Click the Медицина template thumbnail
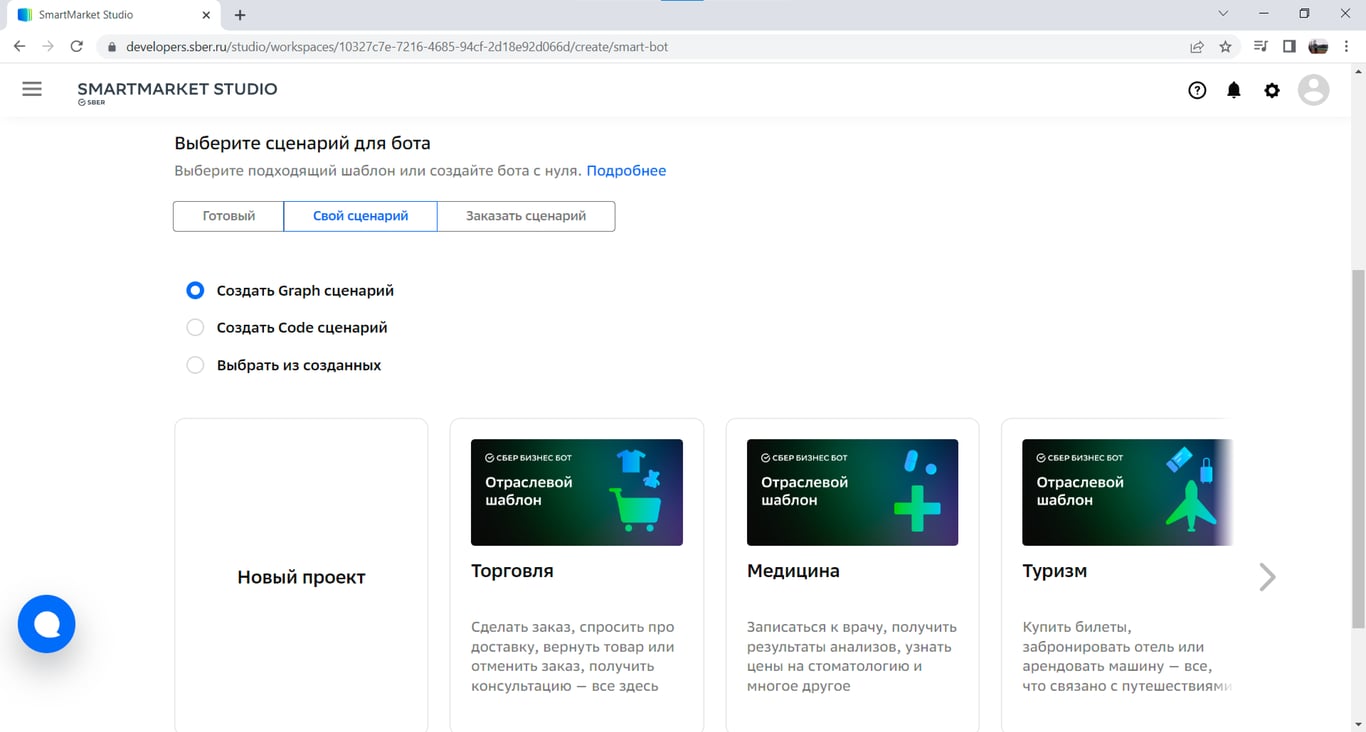The image size is (1366, 732). pyautogui.click(x=852, y=492)
